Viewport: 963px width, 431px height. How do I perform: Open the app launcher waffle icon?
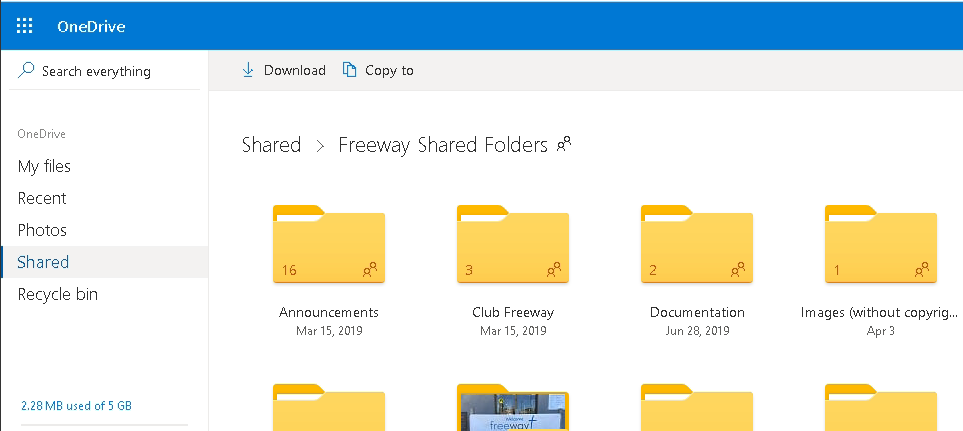[x=25, y=26]
